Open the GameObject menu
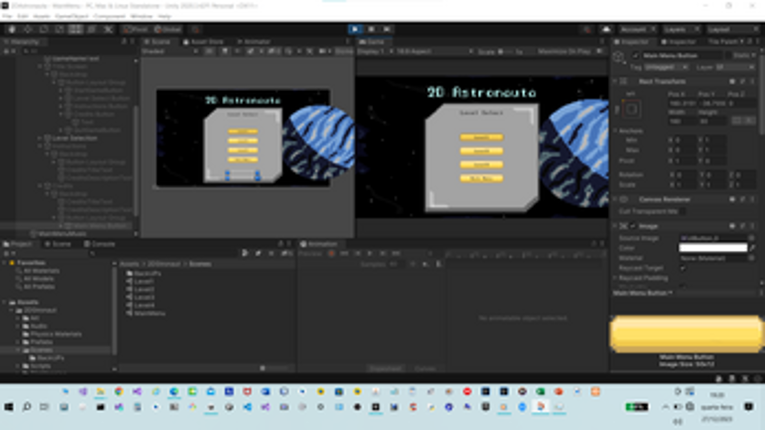Screen dimensions: 765x430 pyautogui.click(x=72, y=16)
